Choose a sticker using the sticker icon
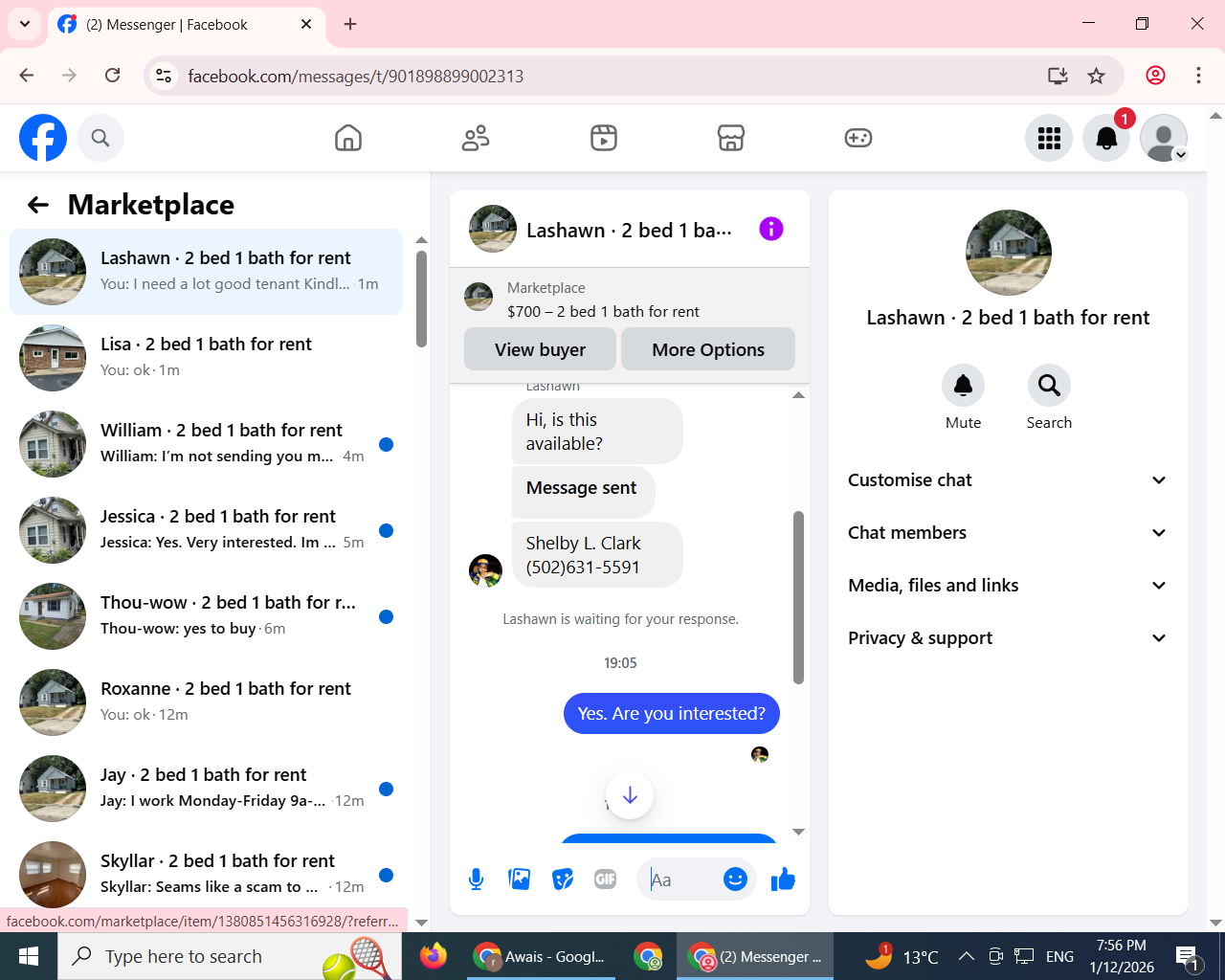Image resolution: width=1225 pixels, height=980 pixels. (563, 879)
